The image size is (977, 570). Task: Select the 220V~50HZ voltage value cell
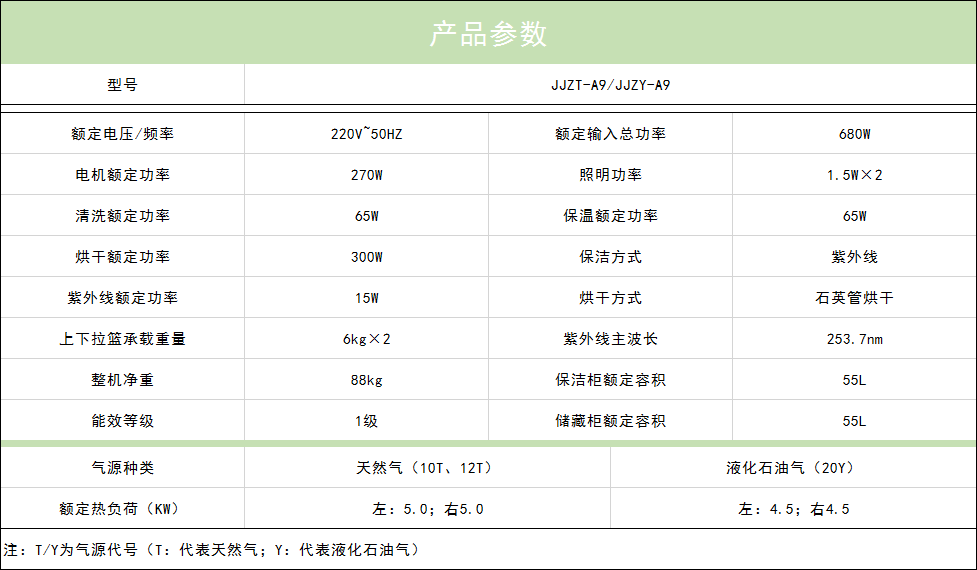tap(366, 134)
